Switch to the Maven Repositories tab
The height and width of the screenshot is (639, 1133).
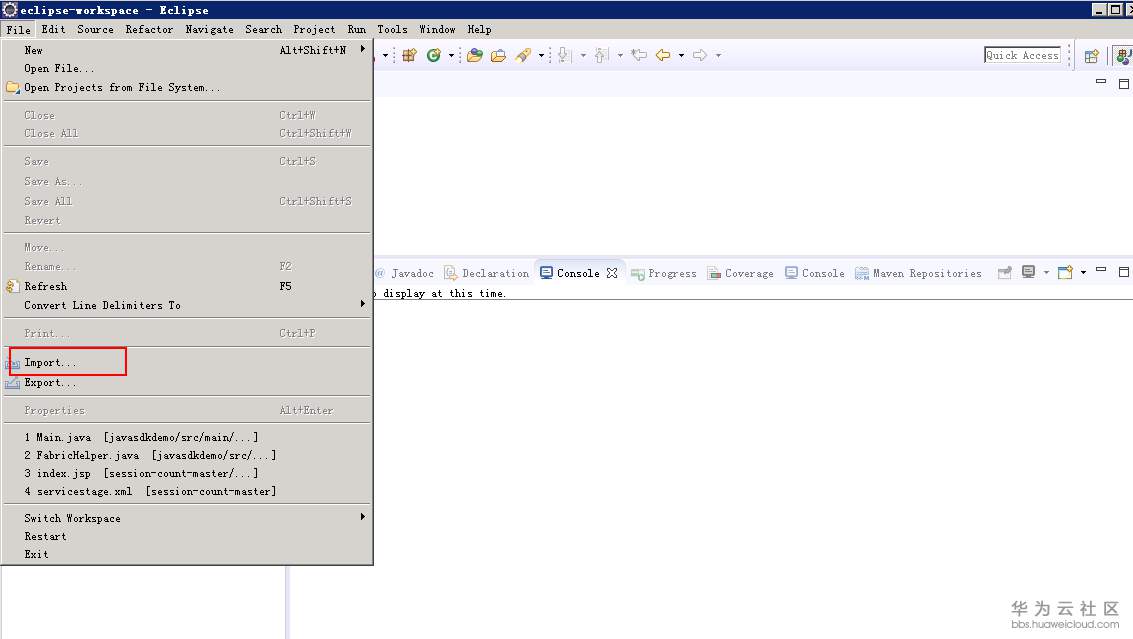coord(918,273)
